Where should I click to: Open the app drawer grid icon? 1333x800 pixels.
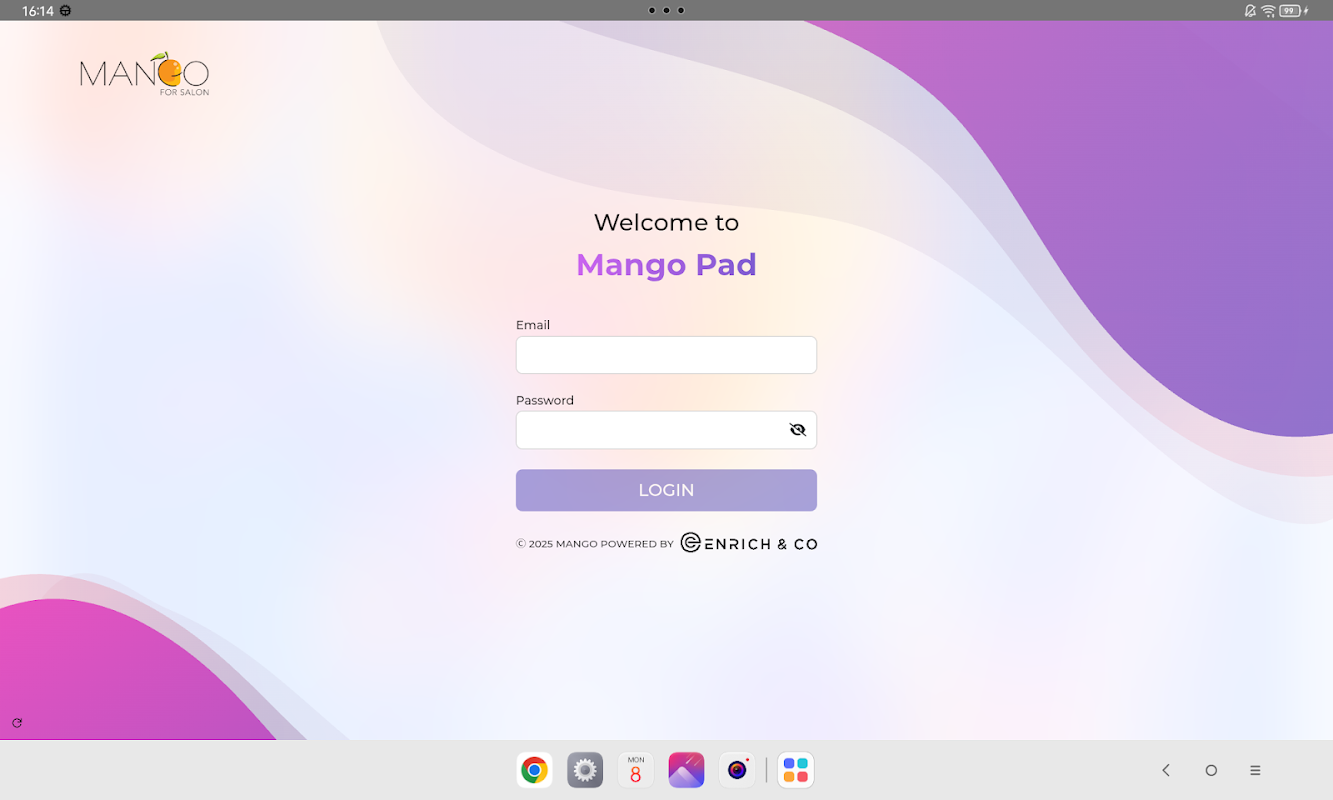pos(796,770)
